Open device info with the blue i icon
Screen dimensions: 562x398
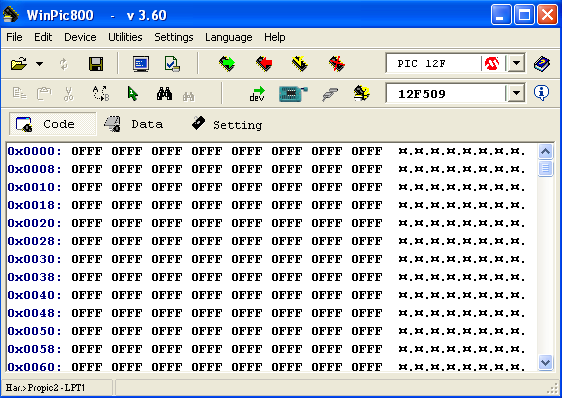click(x=541, y=93)
